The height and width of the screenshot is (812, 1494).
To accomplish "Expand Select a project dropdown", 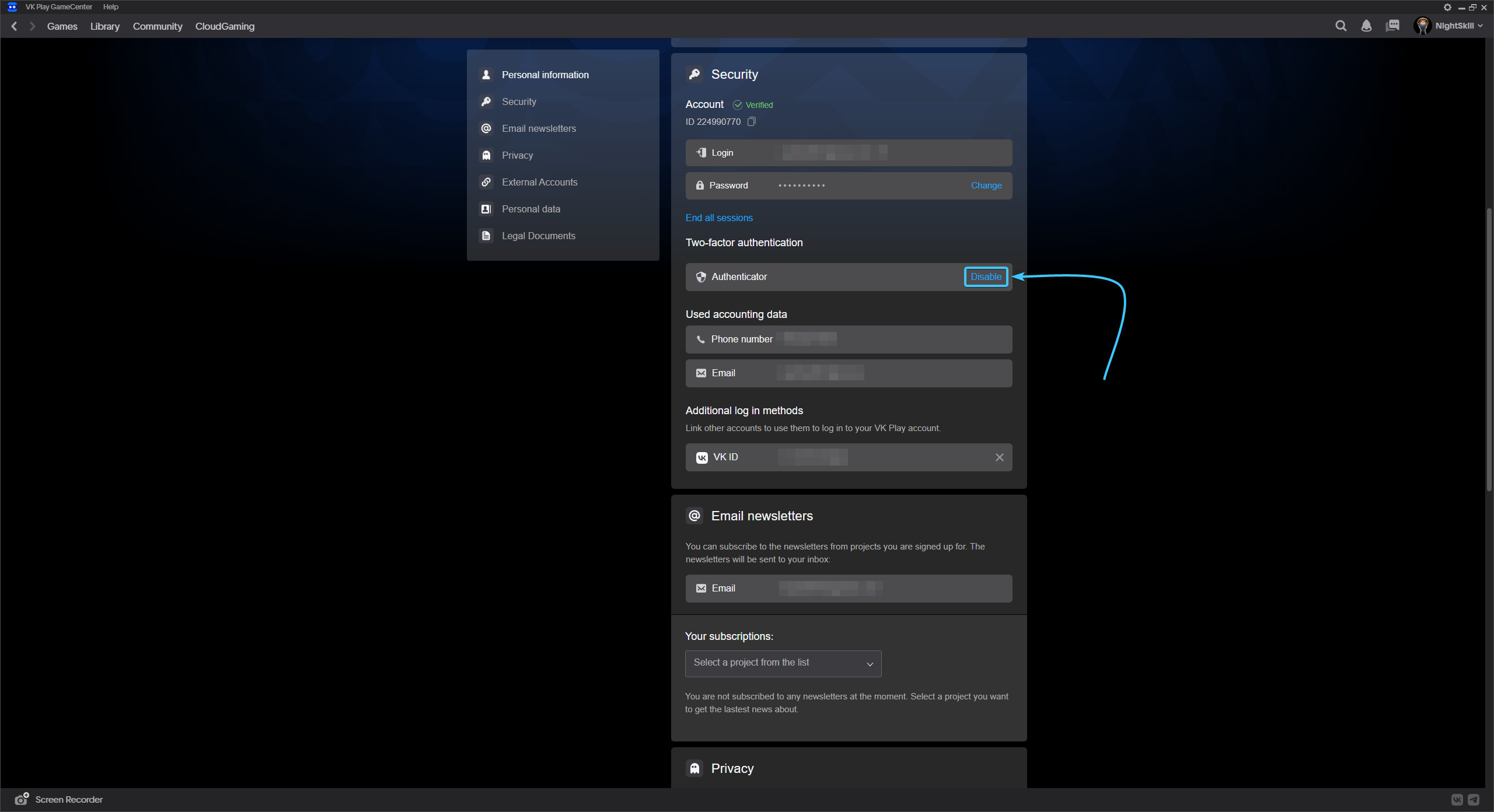I will (783, 663).
